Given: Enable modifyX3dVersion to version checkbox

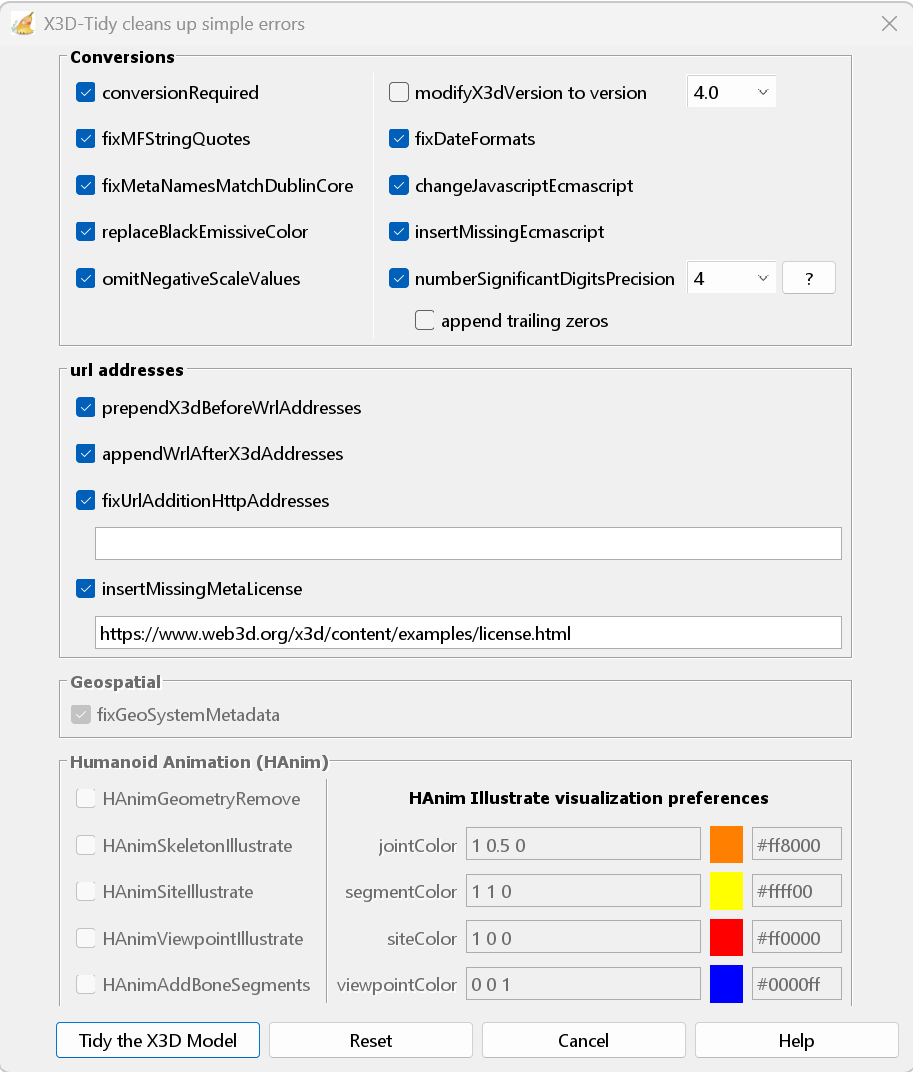Looking at the screenshot, I should point(399,93).
